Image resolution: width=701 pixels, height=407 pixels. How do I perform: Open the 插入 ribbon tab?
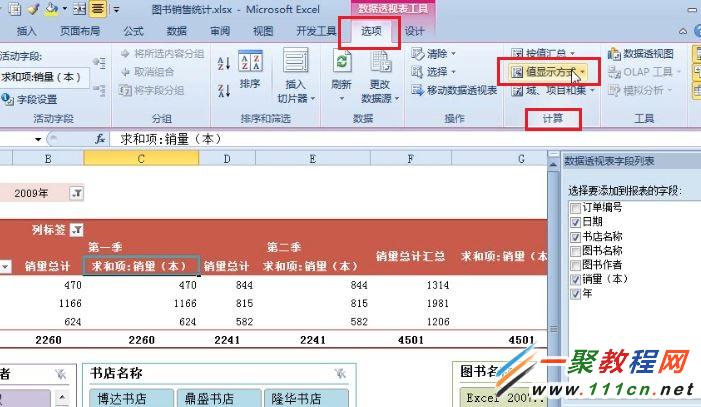[x=26, y=31]
